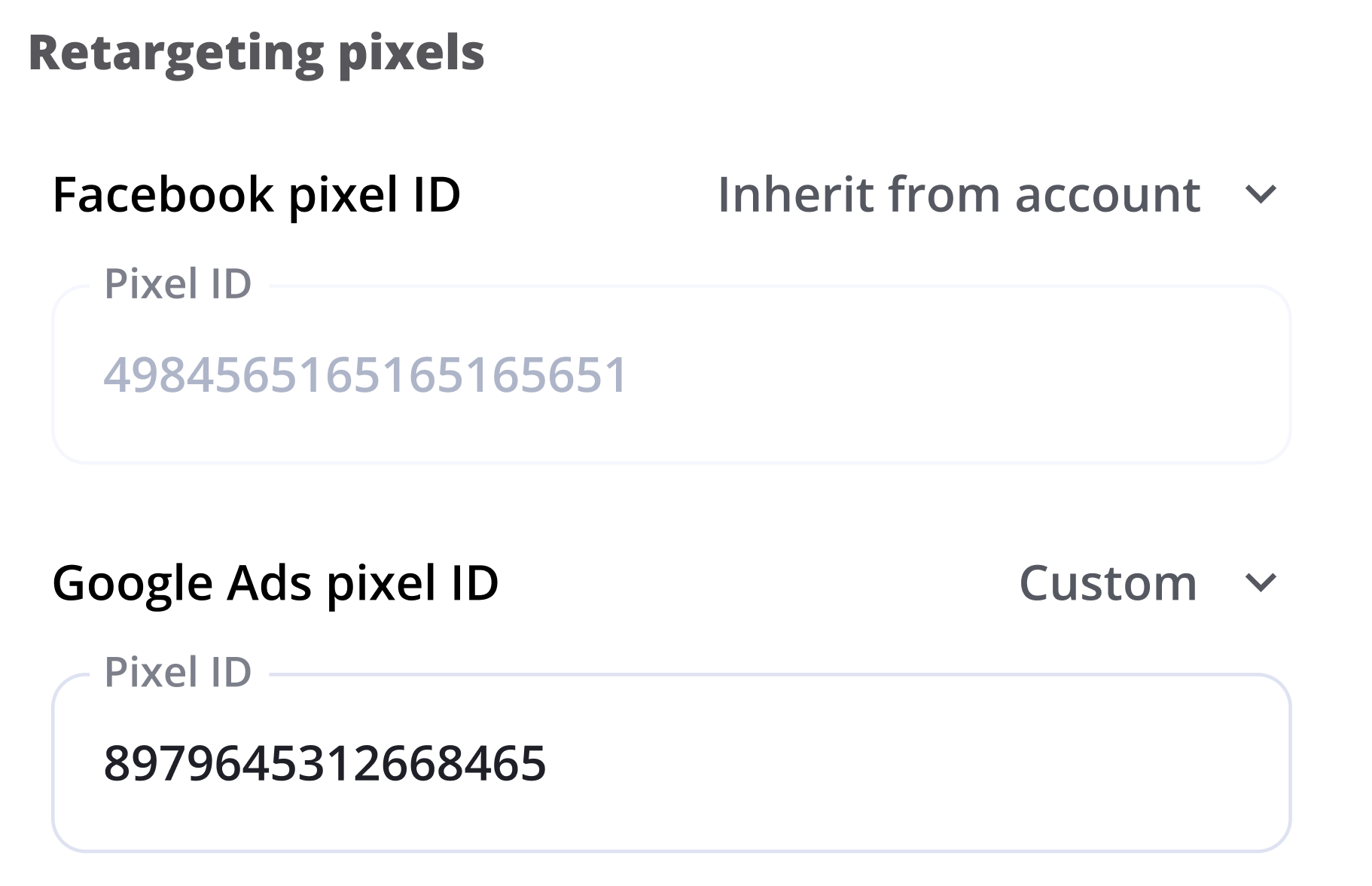Click Pixel ID caption above Google field
Viewport: 1372px width, 886px height.
tap(178, 672)
